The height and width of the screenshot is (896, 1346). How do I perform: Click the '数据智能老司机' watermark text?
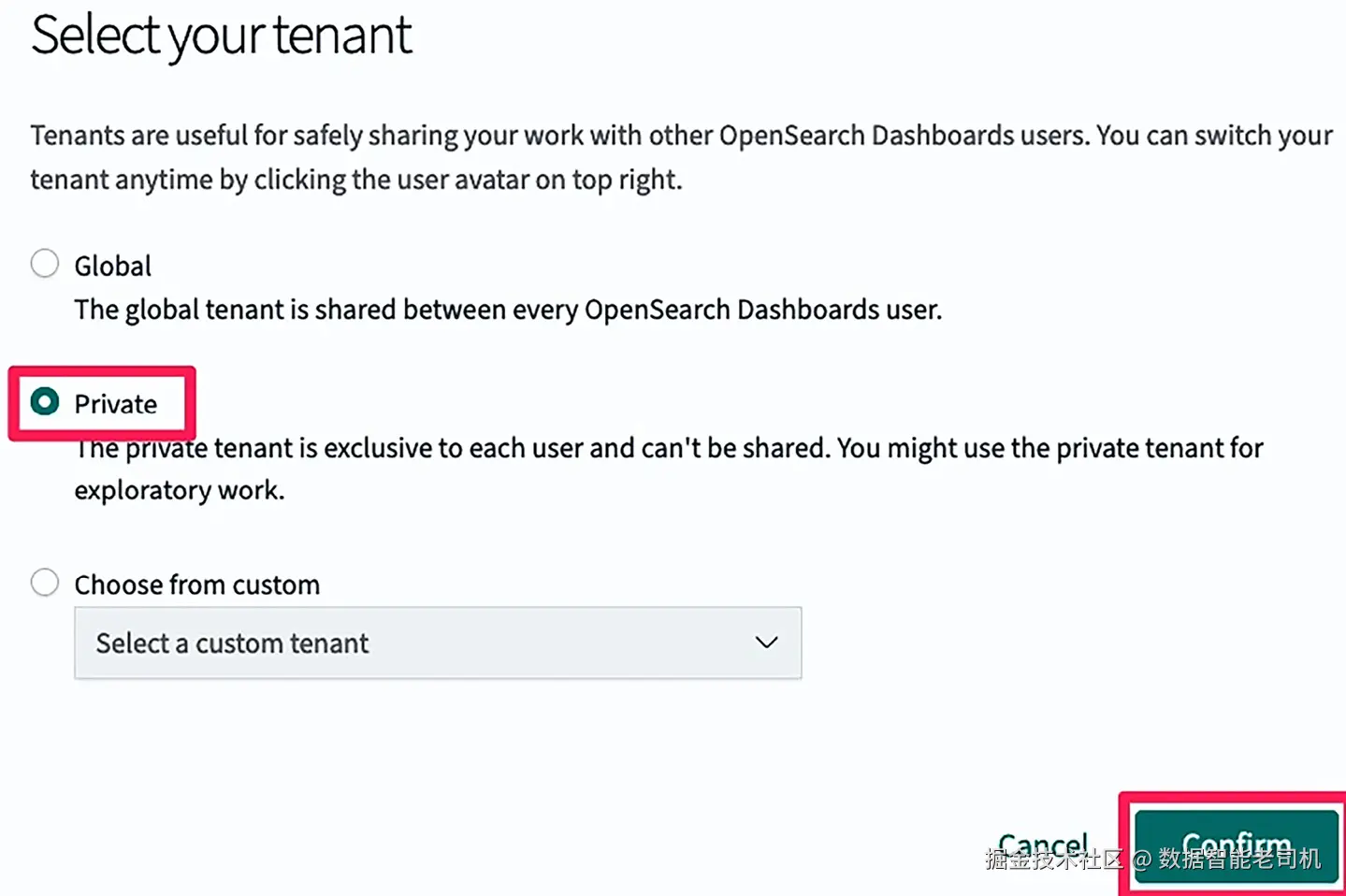1239,859
